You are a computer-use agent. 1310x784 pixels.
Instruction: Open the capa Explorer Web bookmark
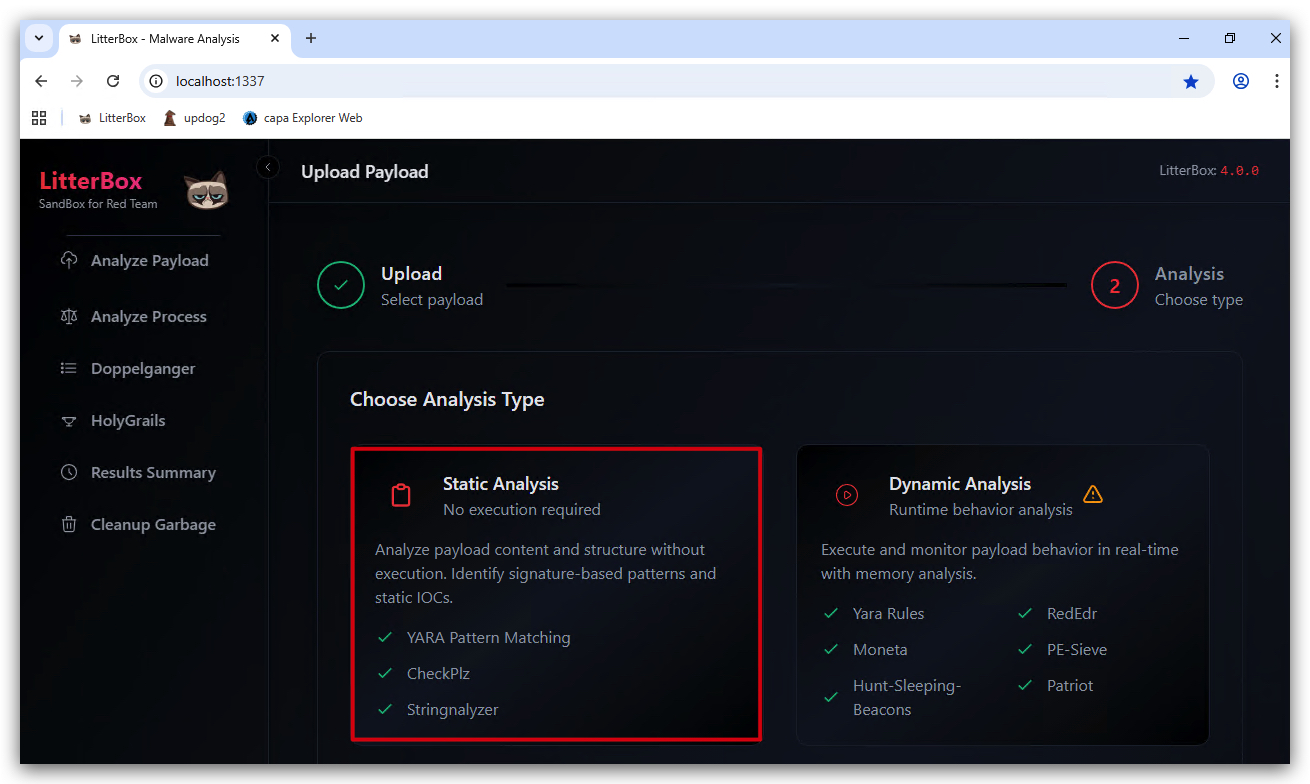point(302,118)
